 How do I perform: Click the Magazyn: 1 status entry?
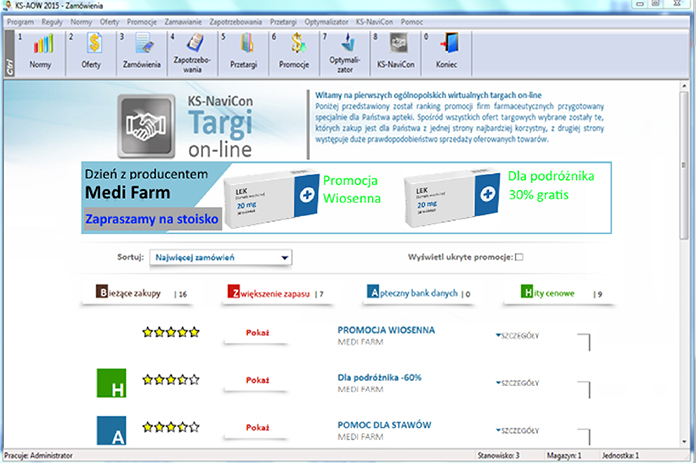point(564,455)
